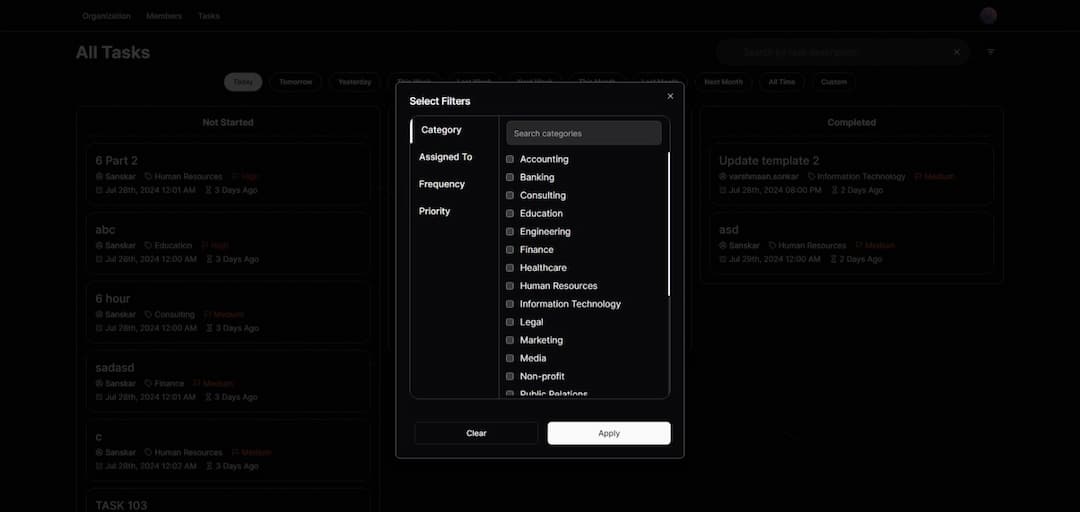This screenshot has height=512, width=1080.
Task: Click the Clear filters button
Action: click(476, 433)
